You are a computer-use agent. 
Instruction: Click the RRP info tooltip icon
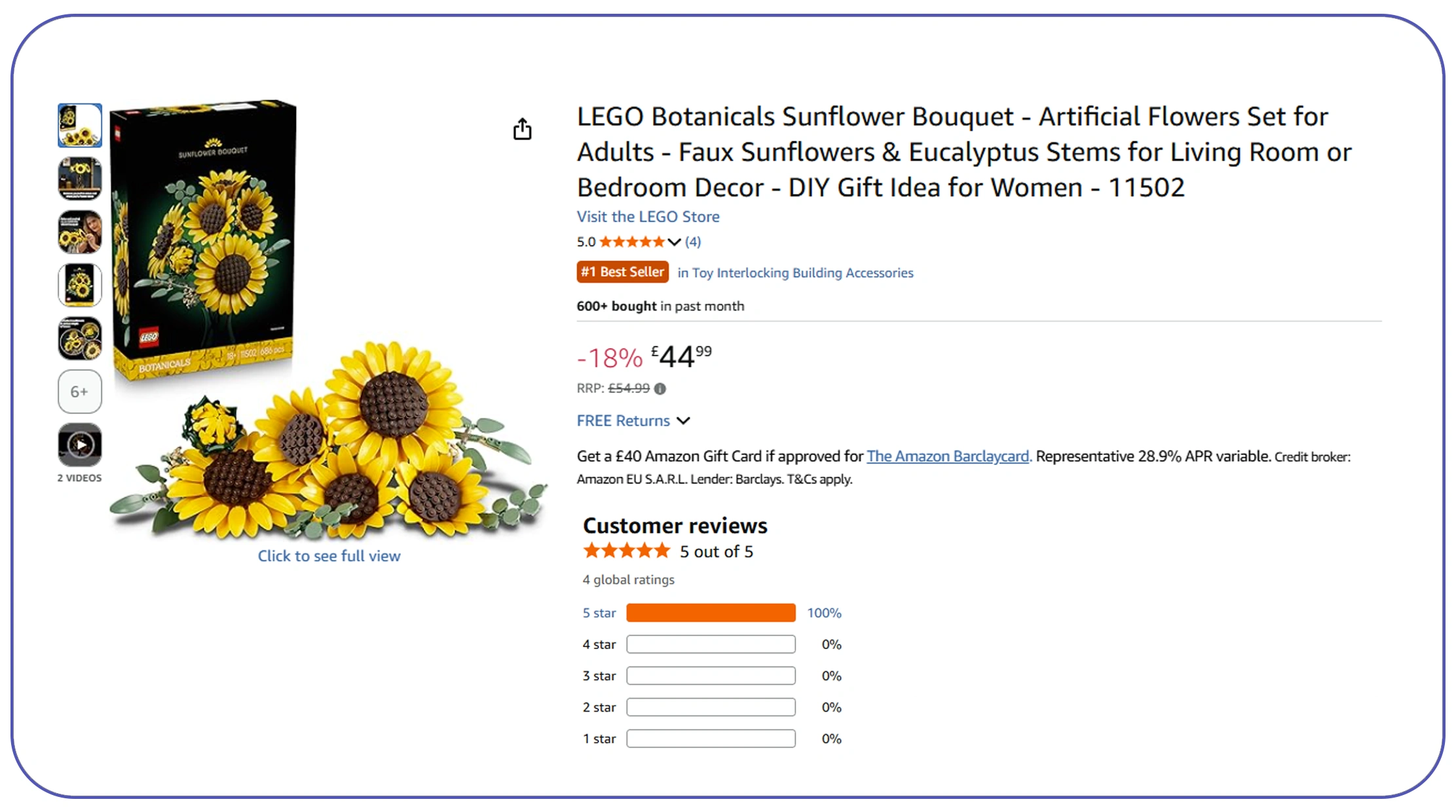tap(660, 388)
